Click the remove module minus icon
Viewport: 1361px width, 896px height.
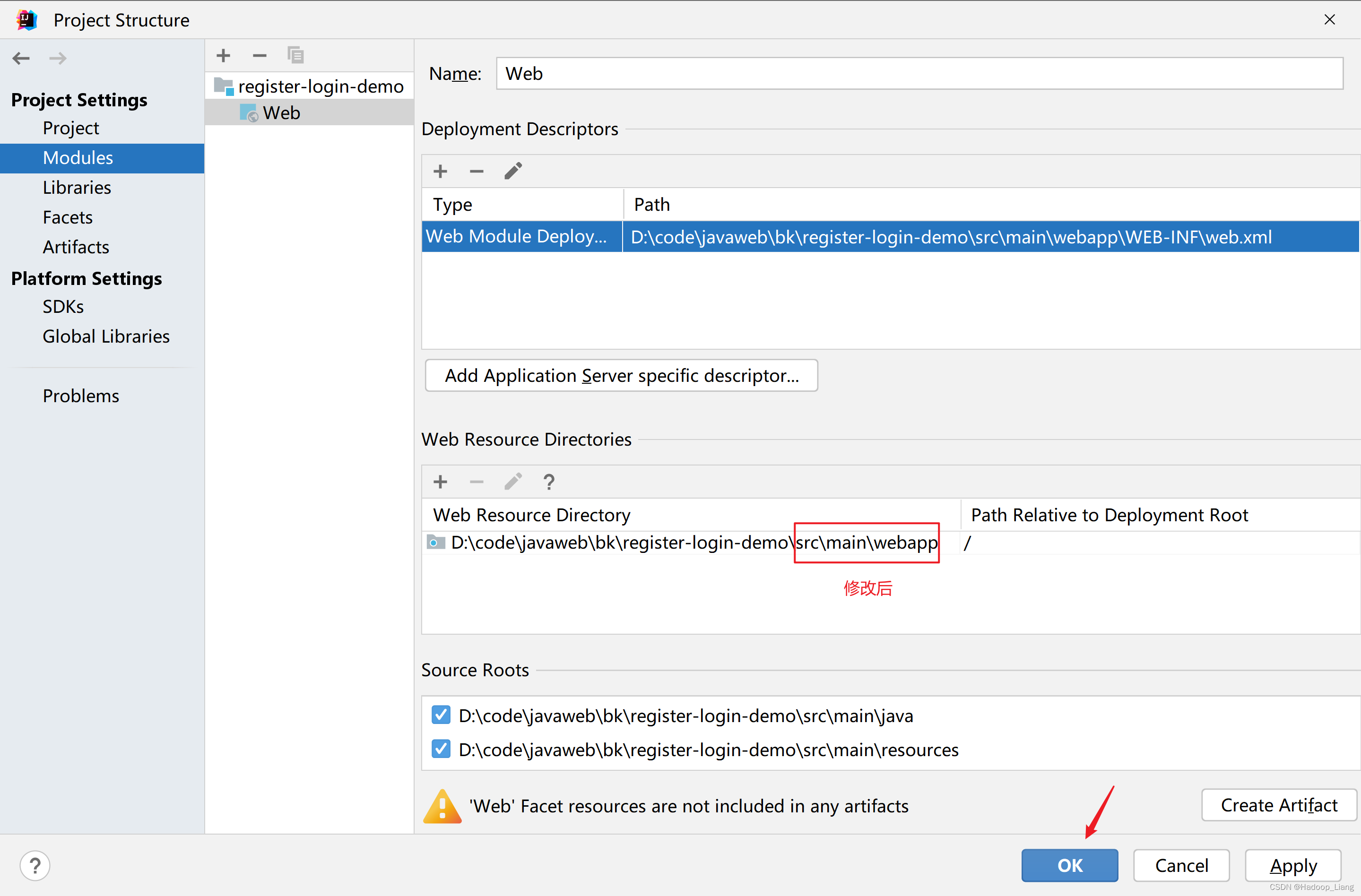point(260,55)
